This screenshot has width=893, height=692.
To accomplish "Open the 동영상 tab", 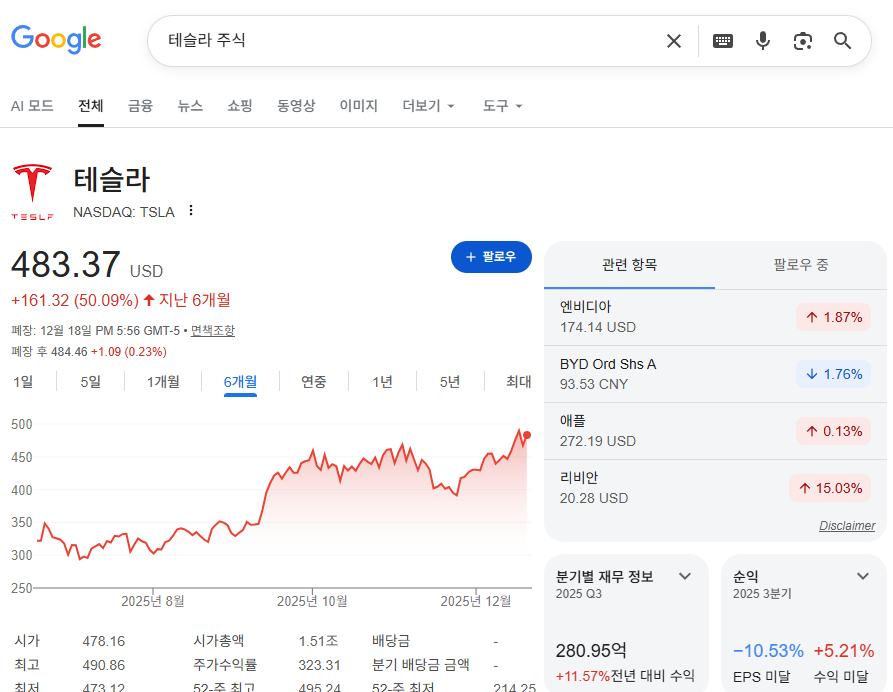I will (x=296, y=106).
